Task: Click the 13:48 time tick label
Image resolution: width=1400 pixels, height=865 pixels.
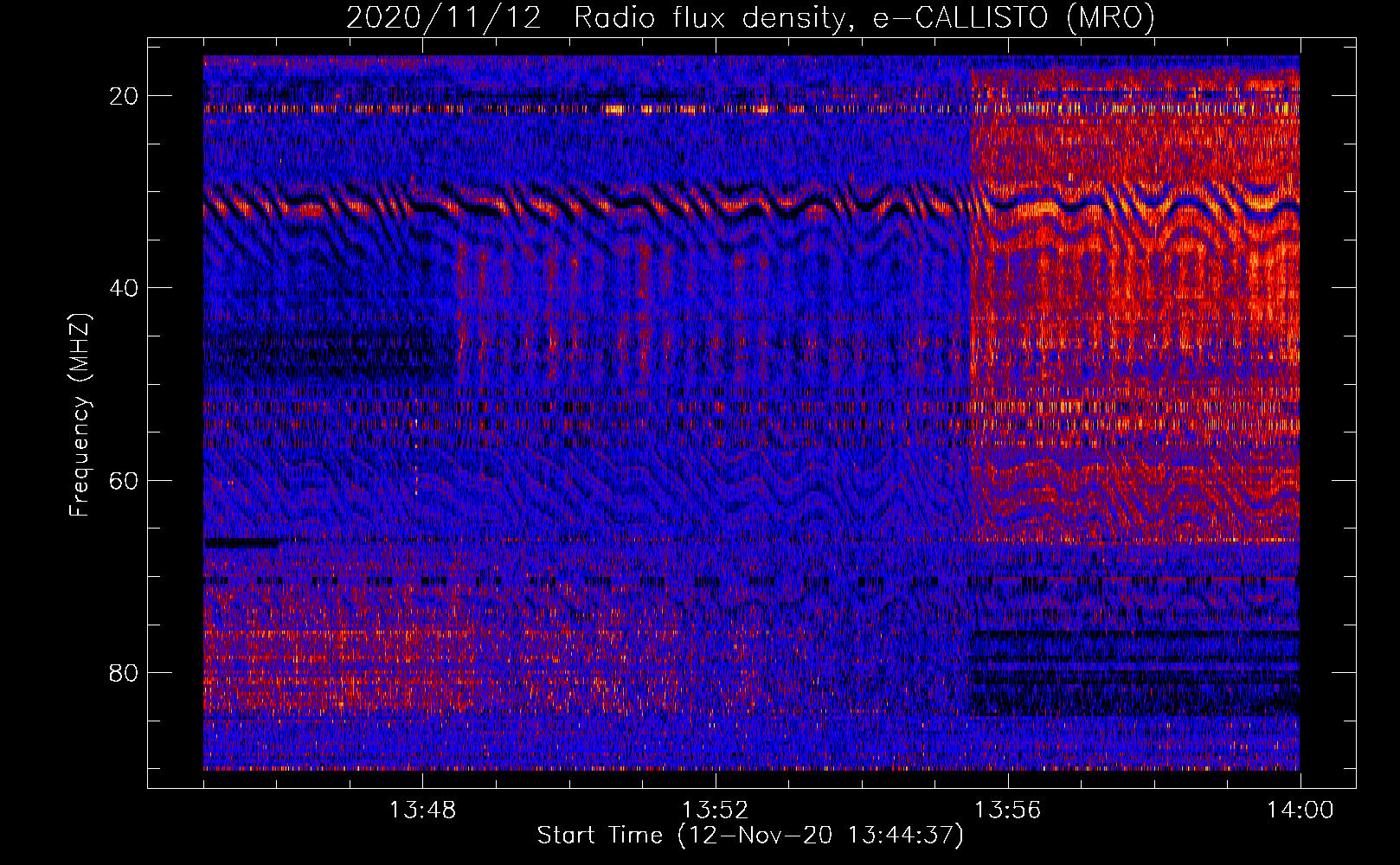Action: click(x=422, y=811)
